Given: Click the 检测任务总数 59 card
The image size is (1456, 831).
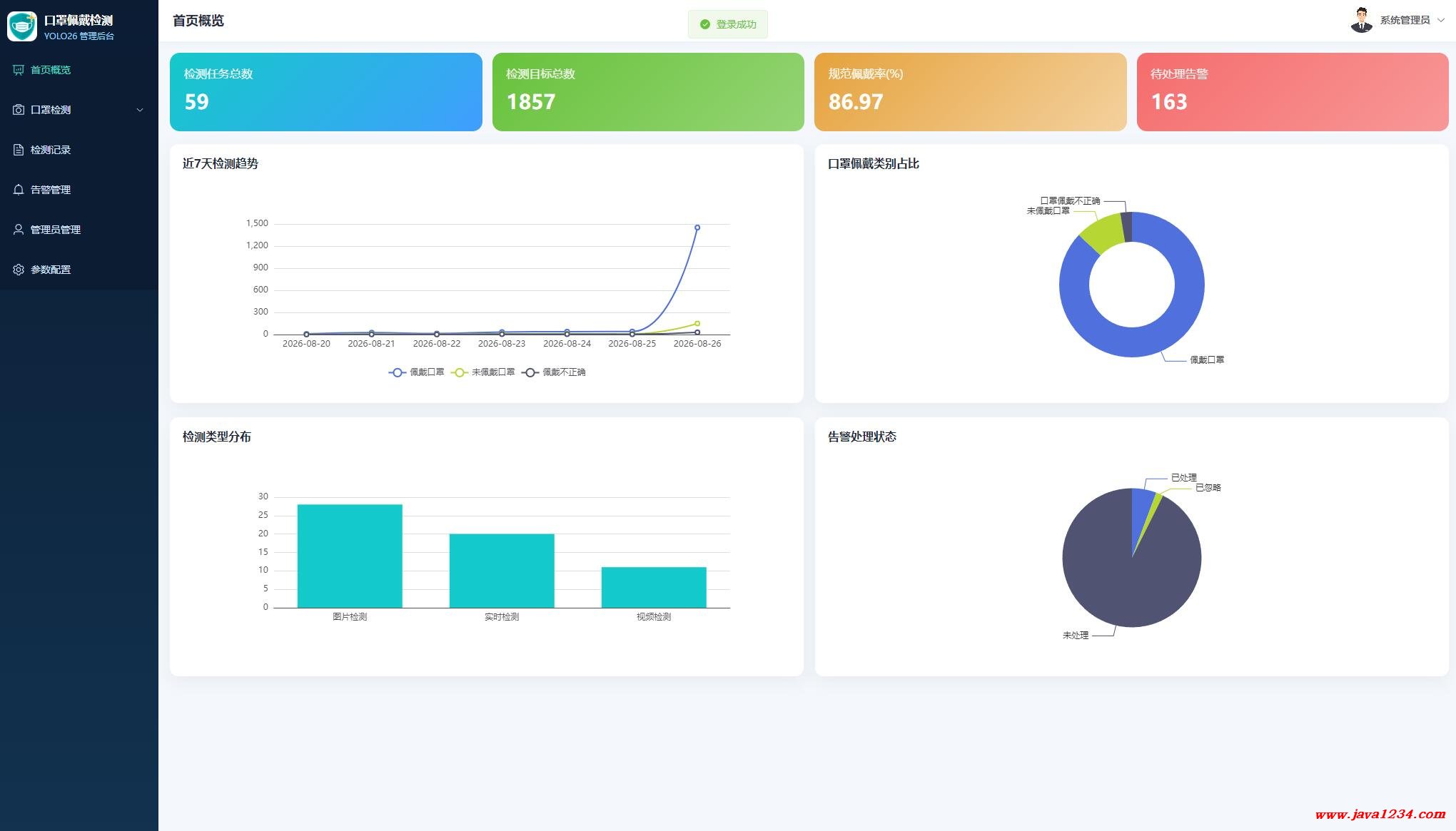Looking at the screenshot, I should 326,92.
